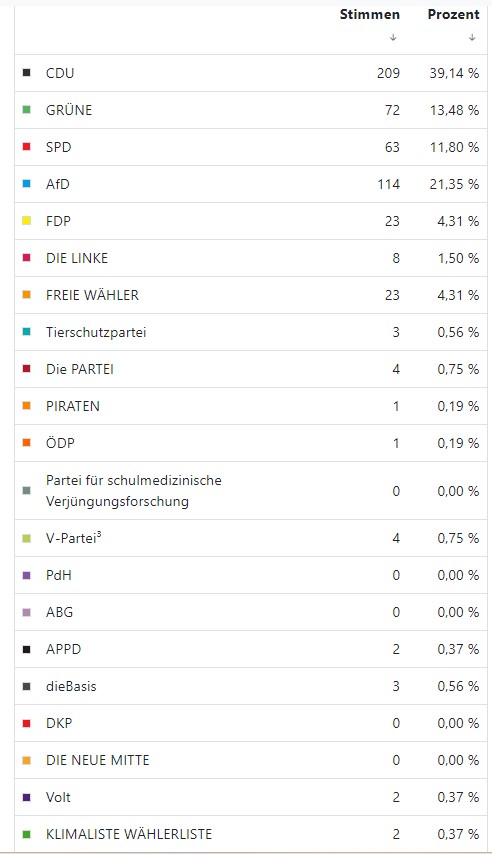Select the FREIE WÄHLER row label
492x854 pixels.
tap(92, 295)
